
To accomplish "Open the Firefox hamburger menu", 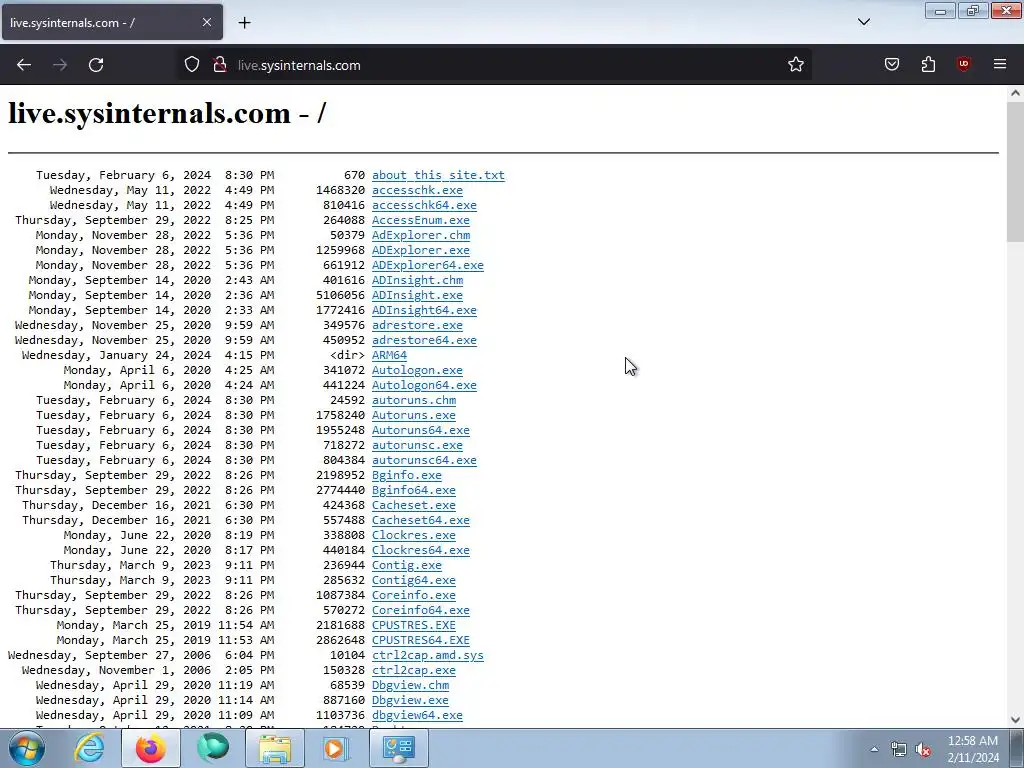I will coord(1000,65).
